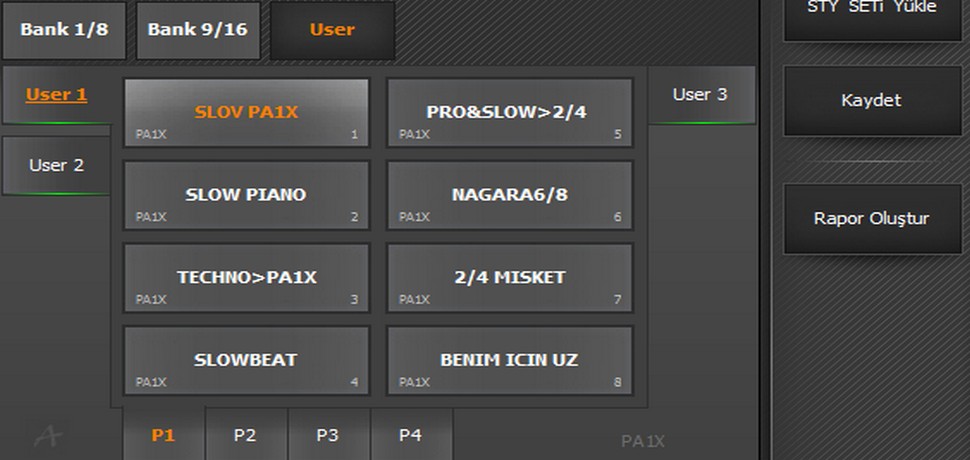Load the TECHNO>PA1X style
This screenshot has width=970, height=460.
pos(246,277)
